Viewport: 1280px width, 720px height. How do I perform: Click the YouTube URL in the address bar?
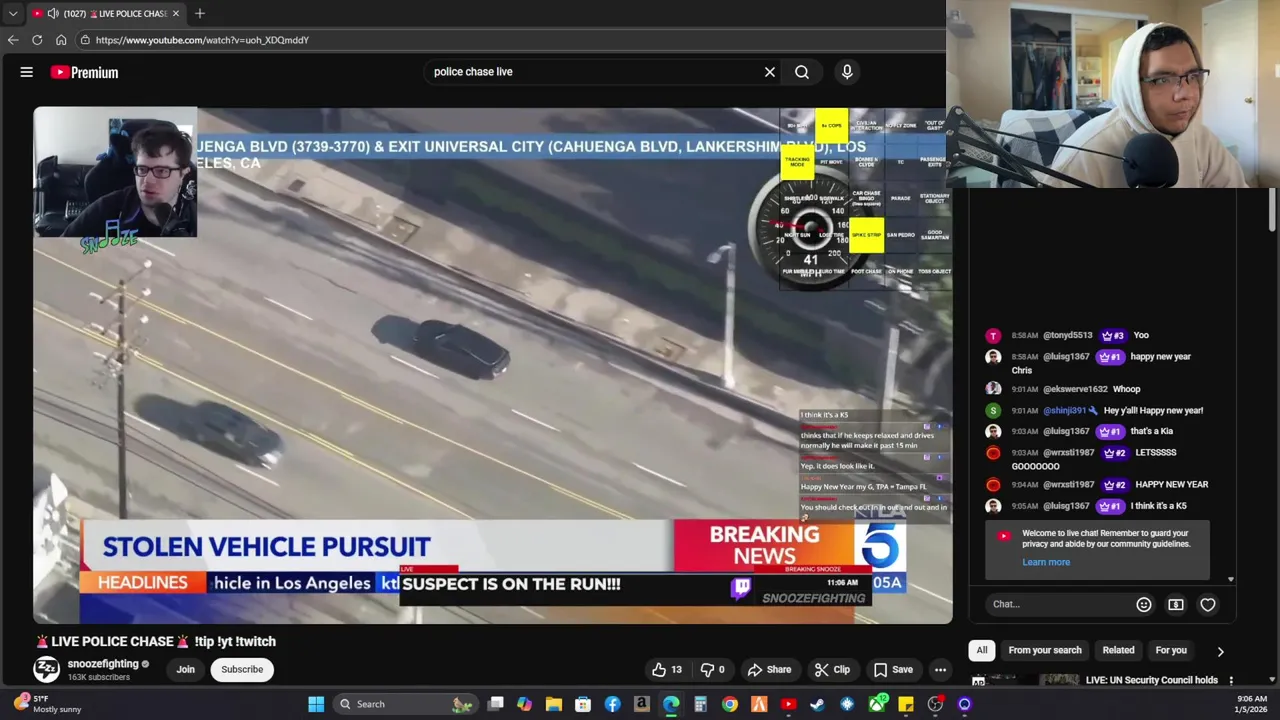pos(202,40)
